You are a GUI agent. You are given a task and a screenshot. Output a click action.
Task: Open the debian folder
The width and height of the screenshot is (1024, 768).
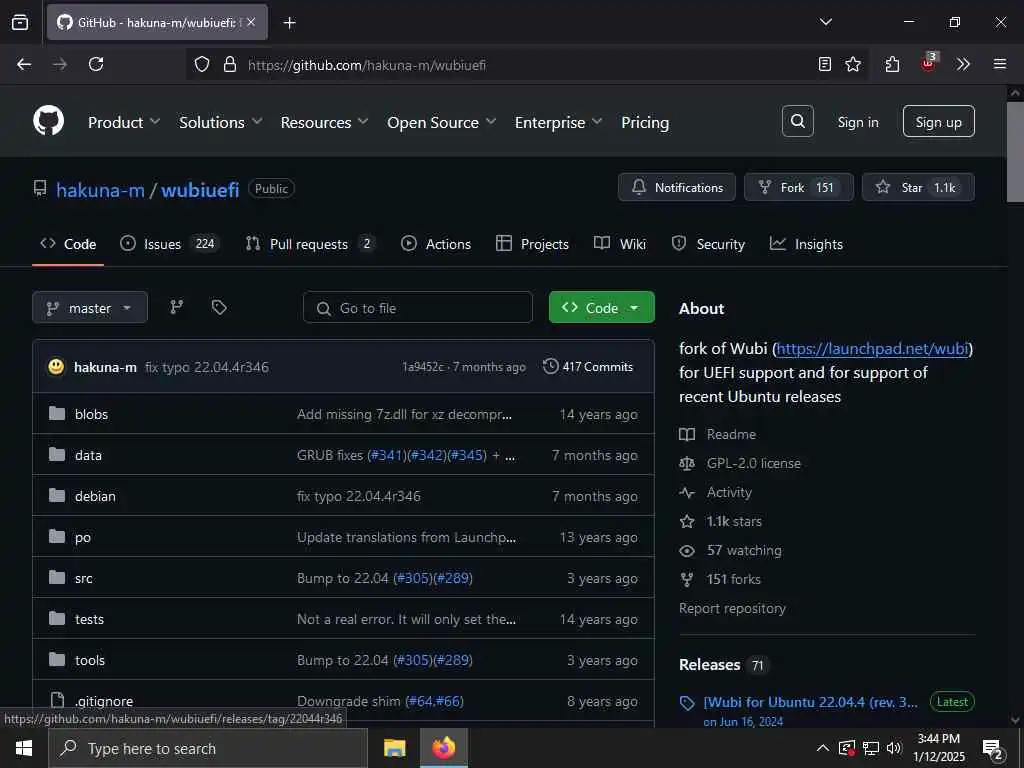95,496
